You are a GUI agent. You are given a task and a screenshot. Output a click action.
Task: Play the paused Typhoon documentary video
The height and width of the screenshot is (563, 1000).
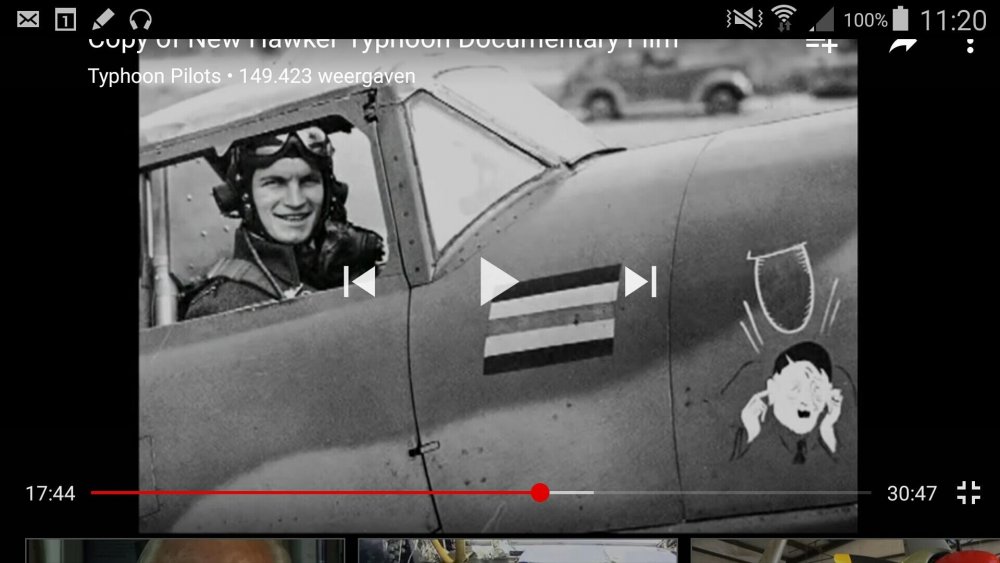(498, 281)
